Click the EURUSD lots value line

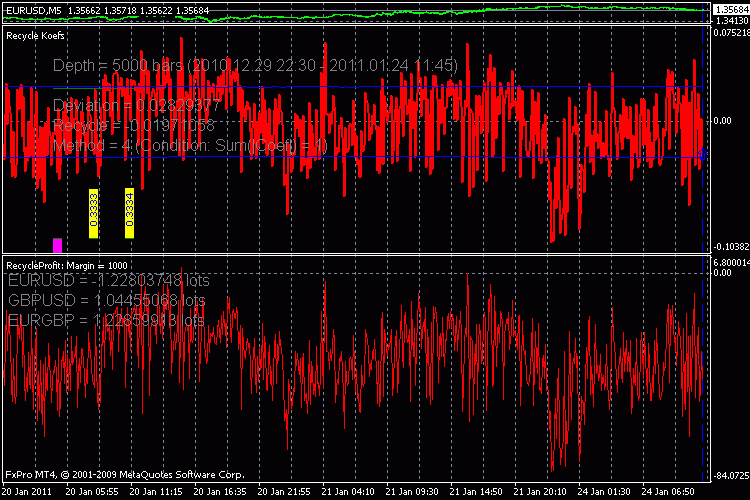106,280
